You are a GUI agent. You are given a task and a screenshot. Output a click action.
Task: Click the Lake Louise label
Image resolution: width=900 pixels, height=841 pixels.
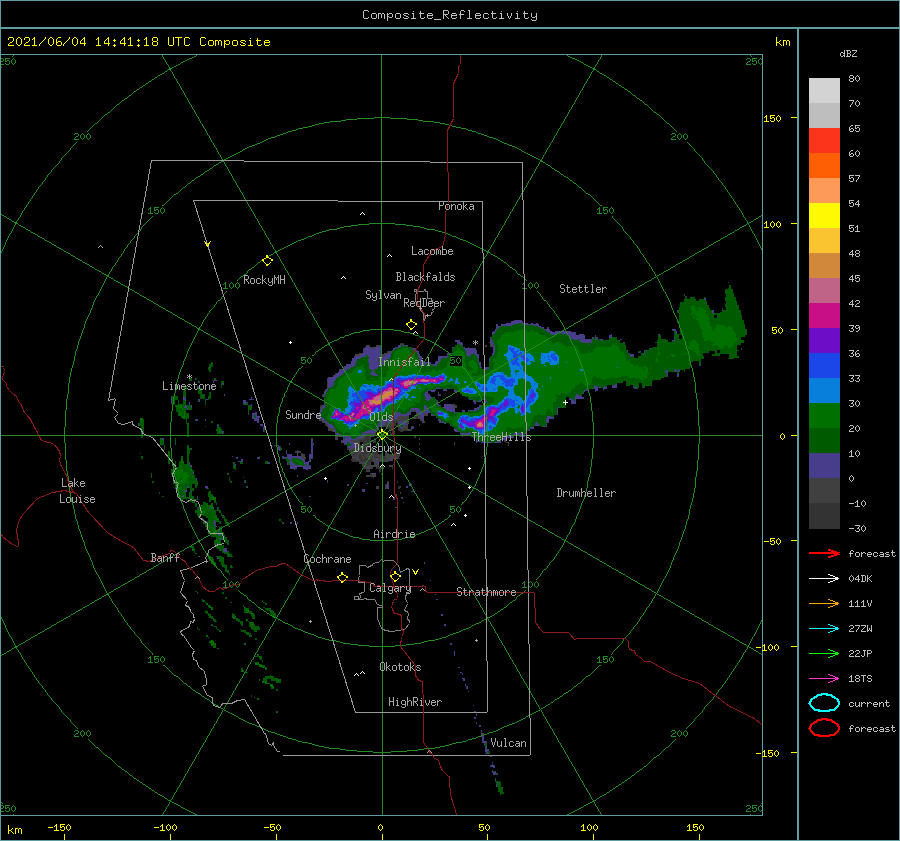click(x=77, y=491)
